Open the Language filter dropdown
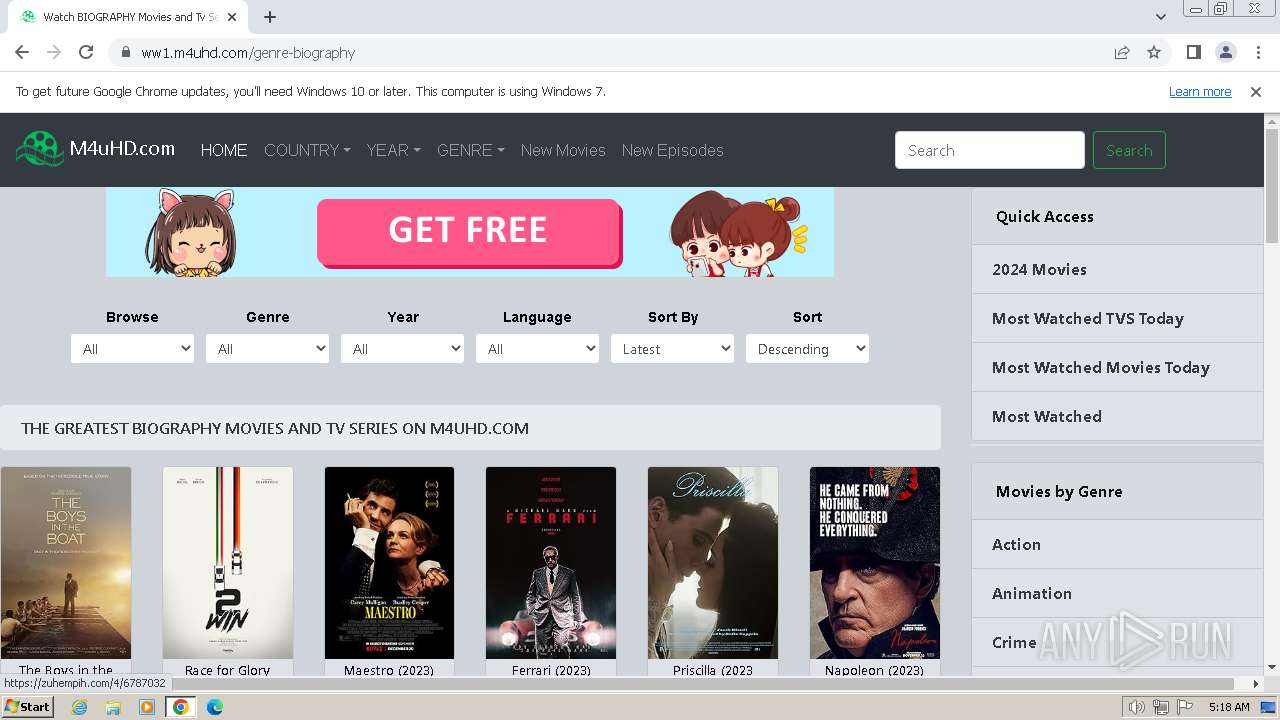 point(537,349)
